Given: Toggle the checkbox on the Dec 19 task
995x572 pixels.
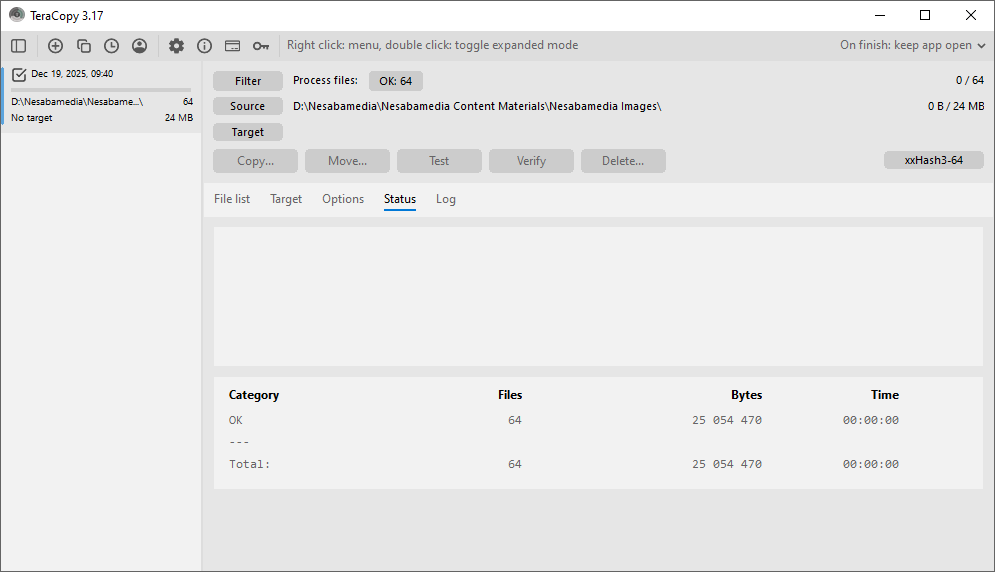Looking at the screenshot, I should pyautogui.click(x=19, y=74).
